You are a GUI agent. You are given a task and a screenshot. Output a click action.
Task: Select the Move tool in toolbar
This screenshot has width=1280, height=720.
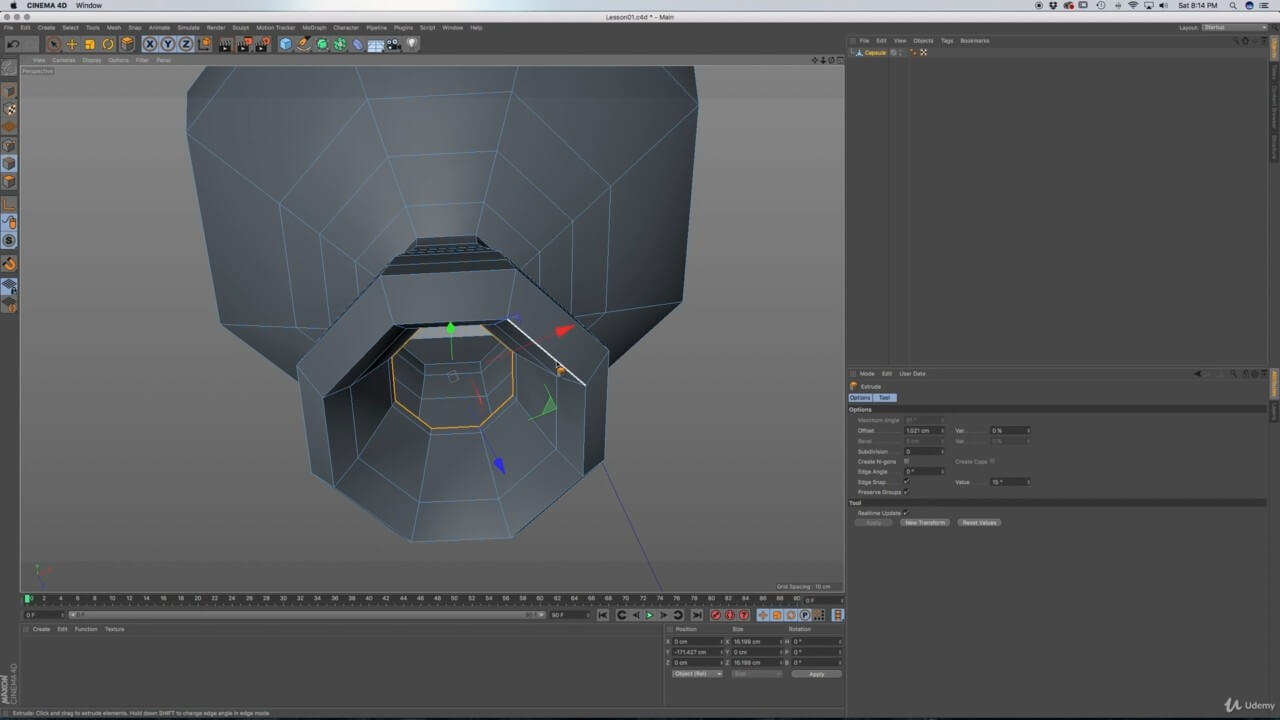tap(72, 44)
